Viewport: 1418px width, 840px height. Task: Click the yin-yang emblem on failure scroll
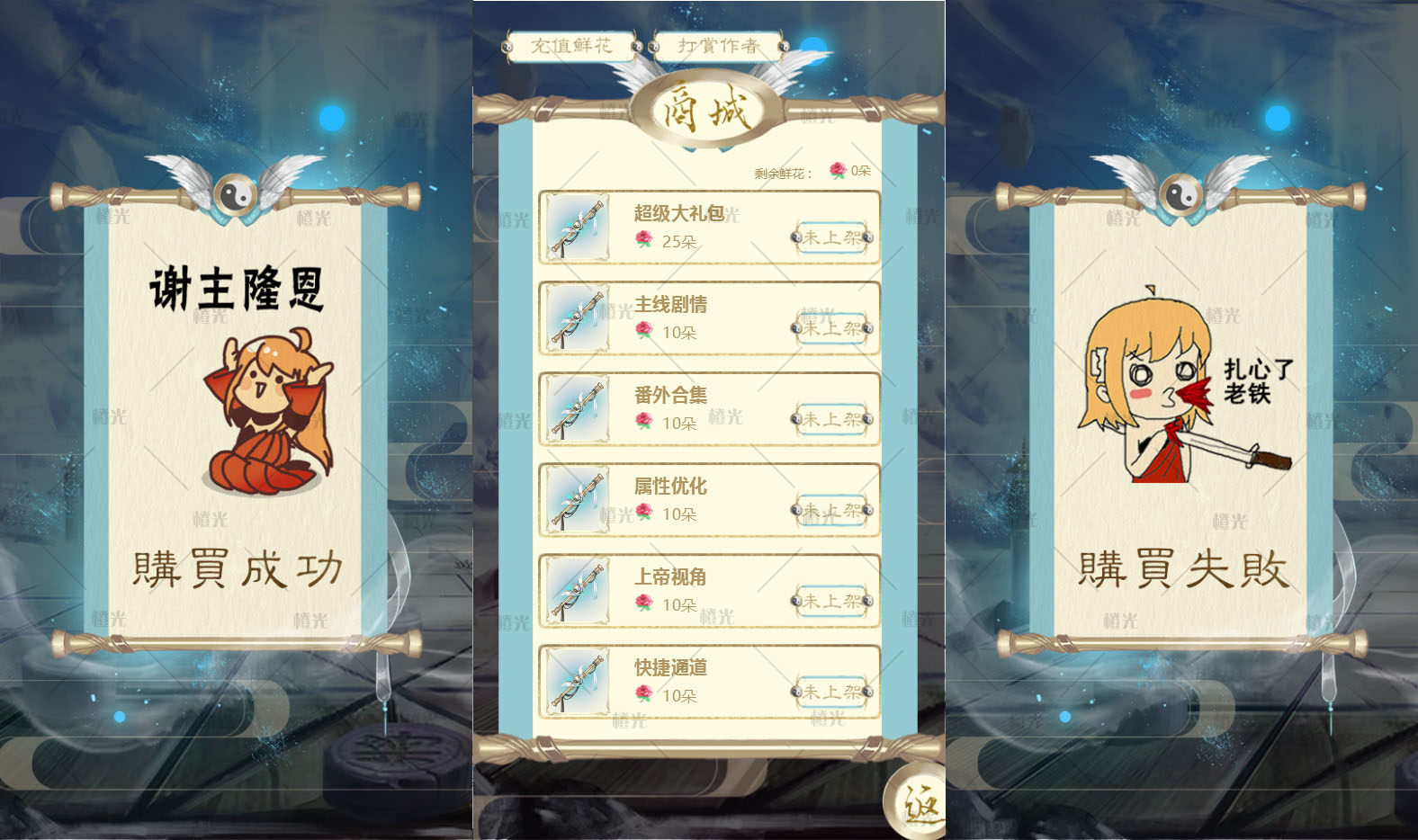[1180, 193]
